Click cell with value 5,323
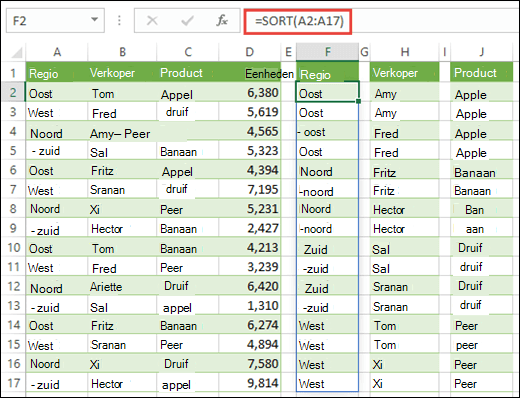This screenshot has width=520, height=398. (250, 150)
